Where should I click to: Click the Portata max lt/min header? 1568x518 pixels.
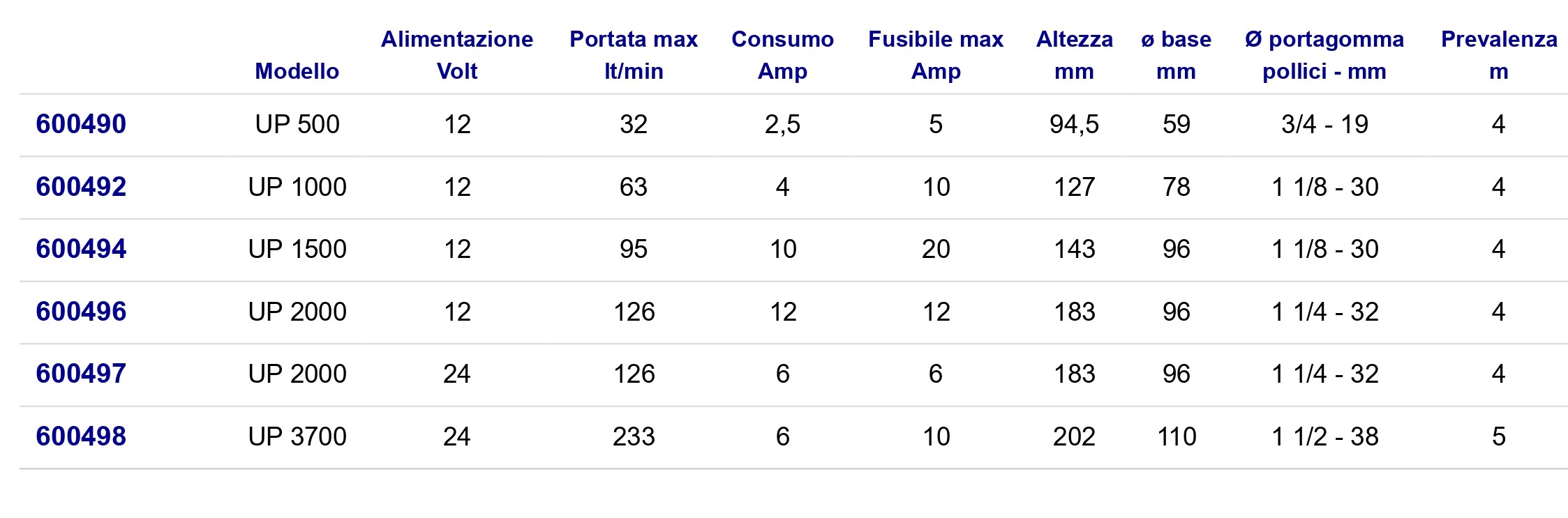[x=634, y=55]
